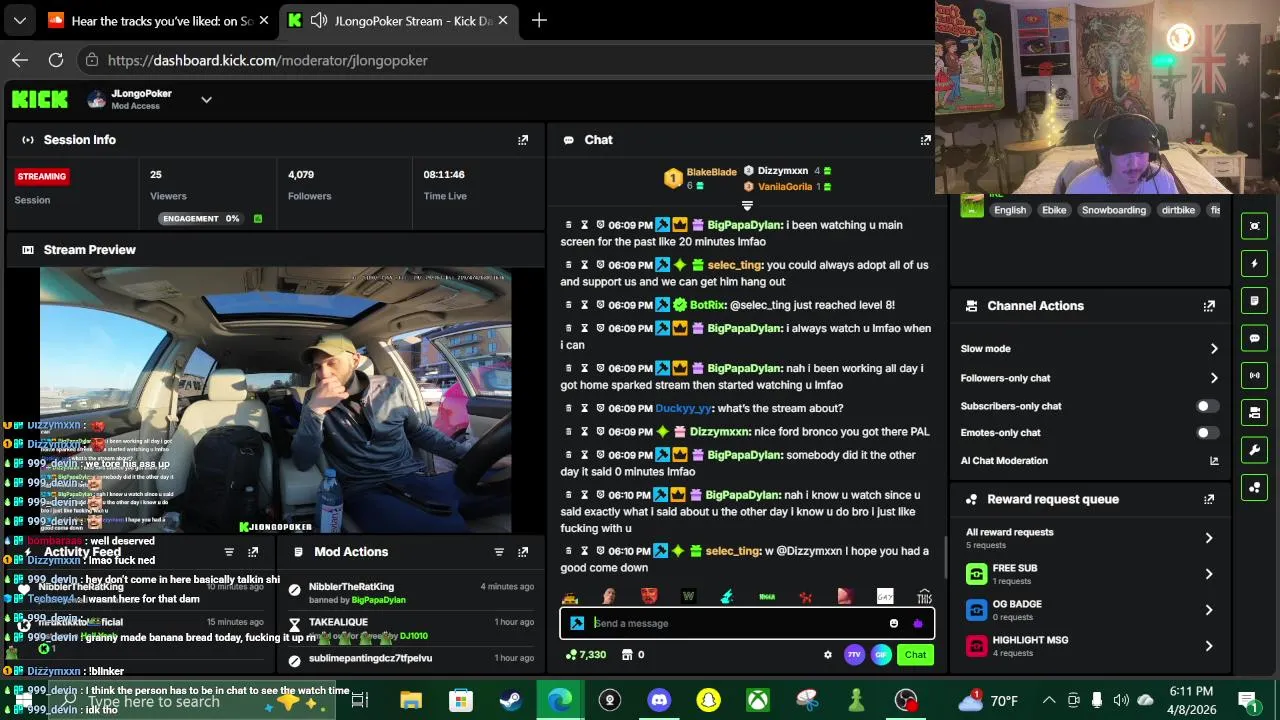Screen dimensions: 1280x720
Task: Open chat settings gear
Action: point(827,655)
